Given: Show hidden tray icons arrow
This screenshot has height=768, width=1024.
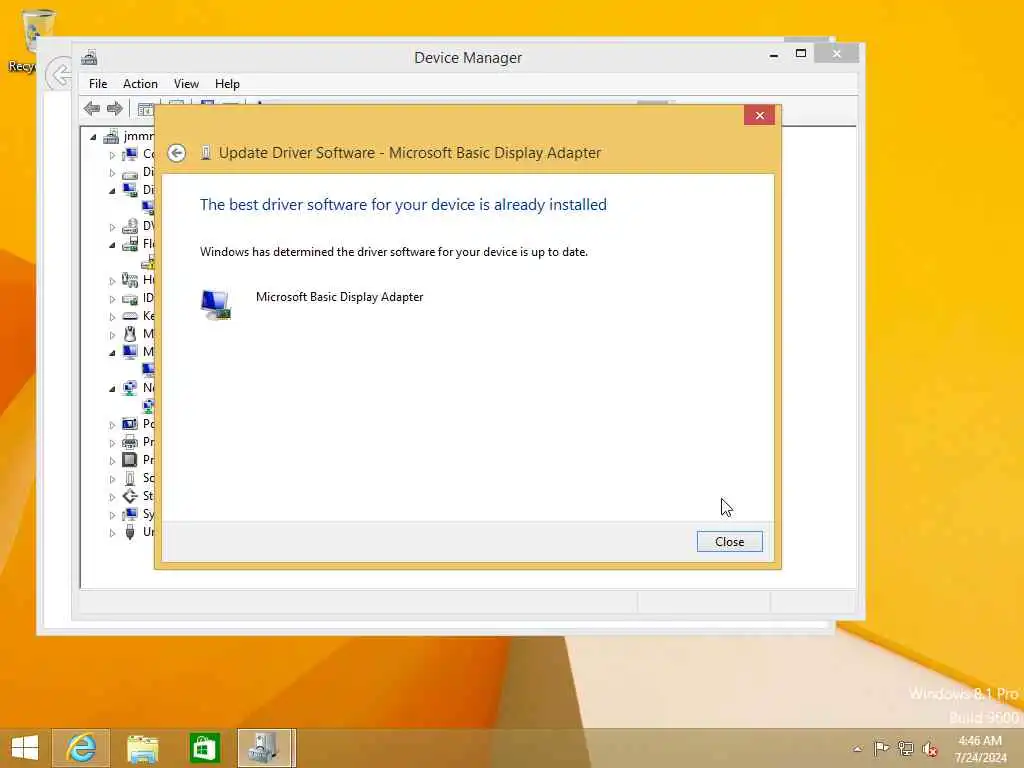Looking at the screenshot, I should click(857, 748).
